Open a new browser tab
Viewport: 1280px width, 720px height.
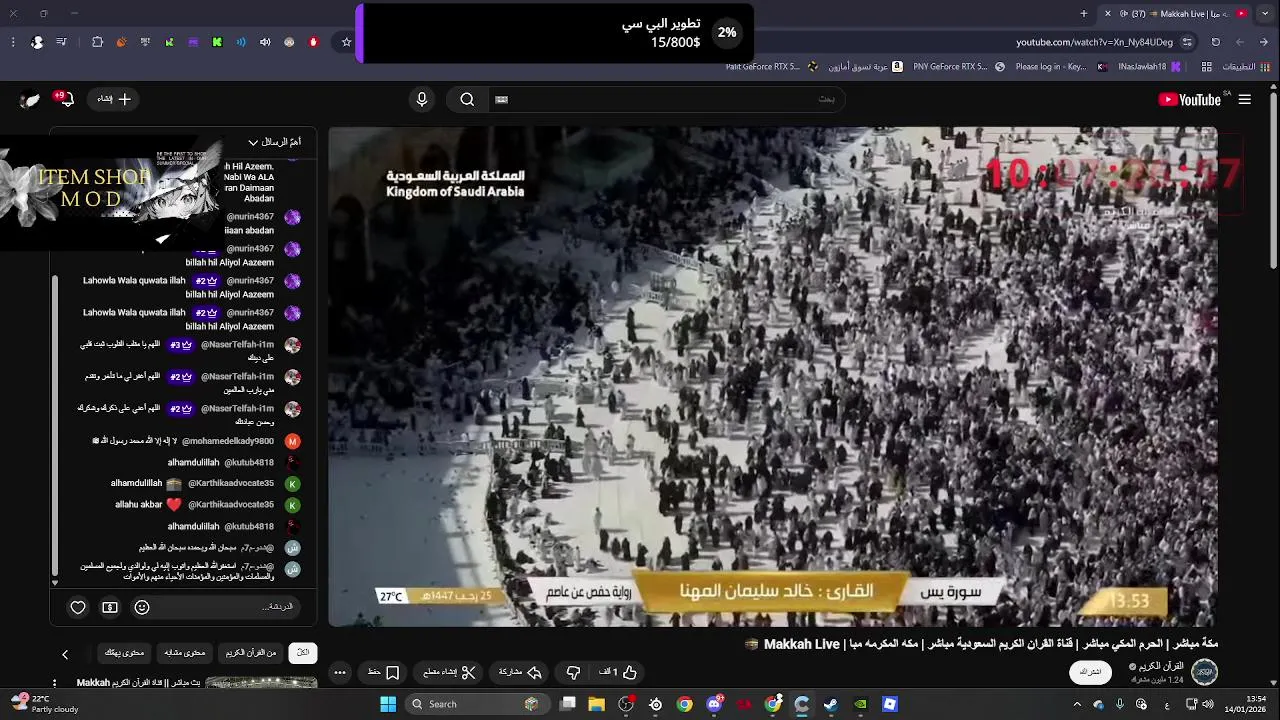point(1084,14)
